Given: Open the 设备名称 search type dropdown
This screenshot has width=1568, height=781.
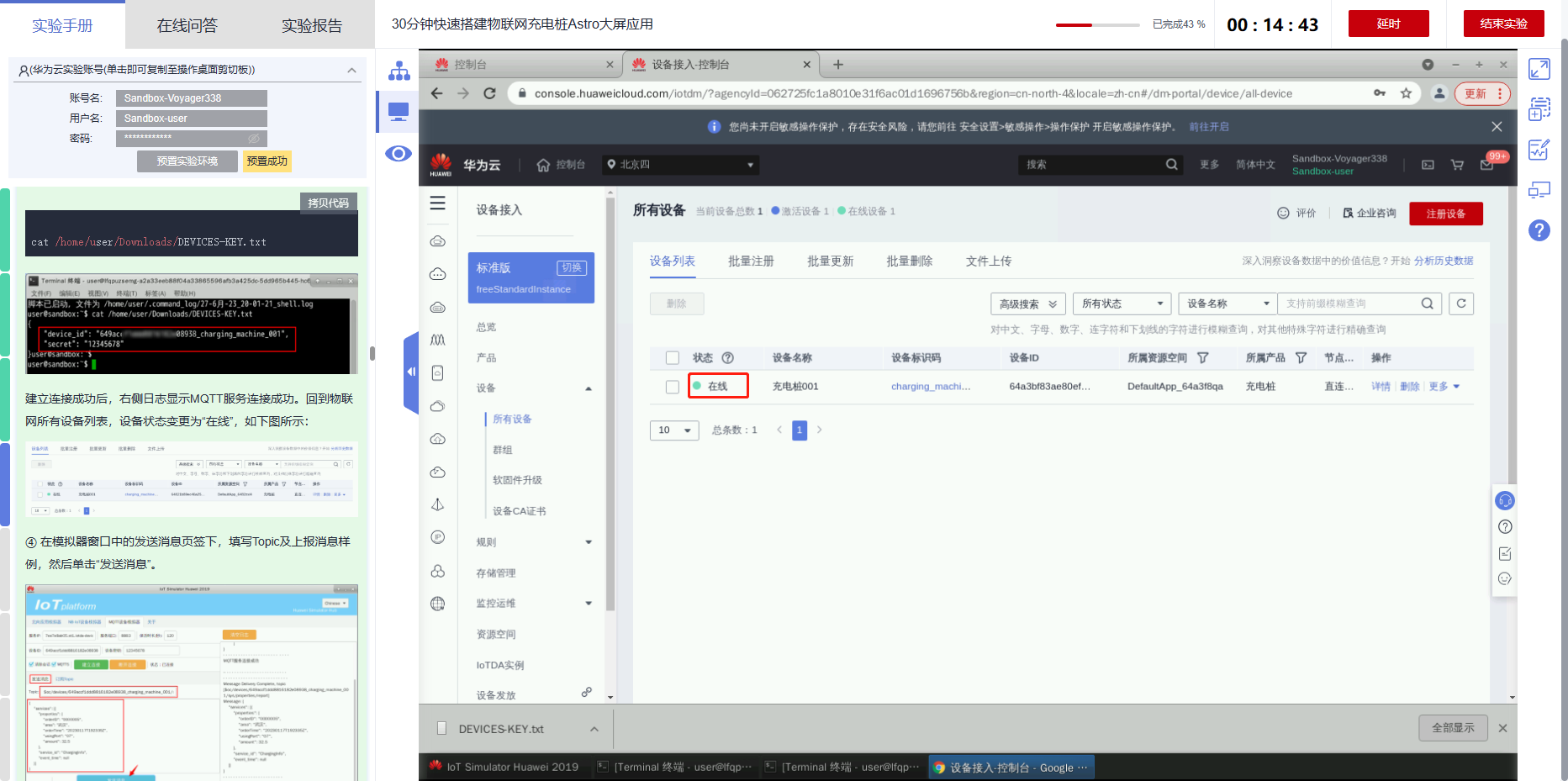Looking at the screenshot, I should [x=1227, y=303].
